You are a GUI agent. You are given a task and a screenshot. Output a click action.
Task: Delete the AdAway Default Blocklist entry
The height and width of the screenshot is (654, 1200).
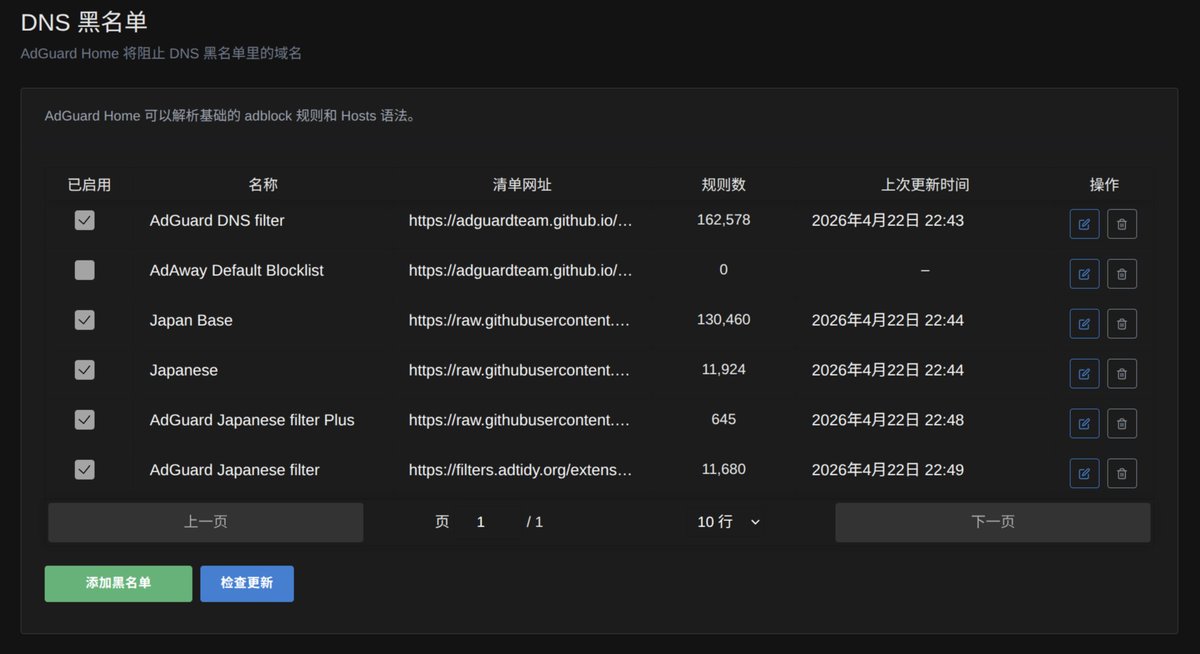point(1122,274)
